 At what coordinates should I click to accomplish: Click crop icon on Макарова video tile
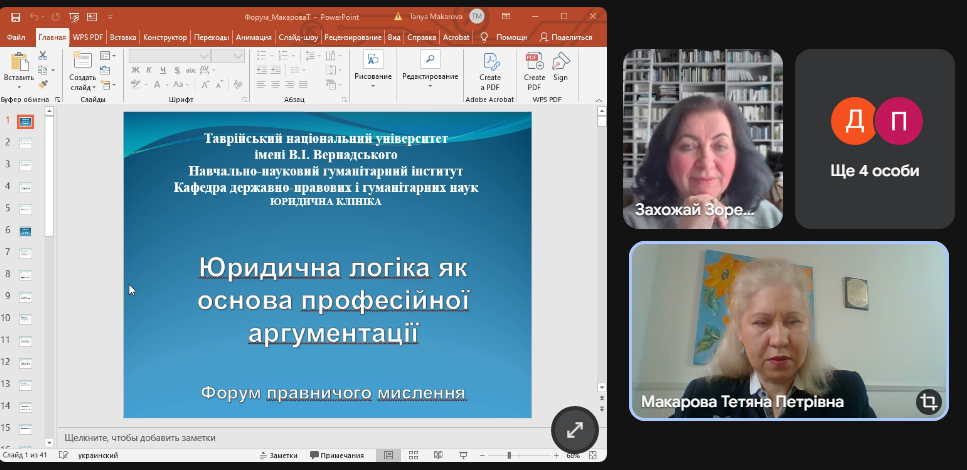(x=927, y=402)
